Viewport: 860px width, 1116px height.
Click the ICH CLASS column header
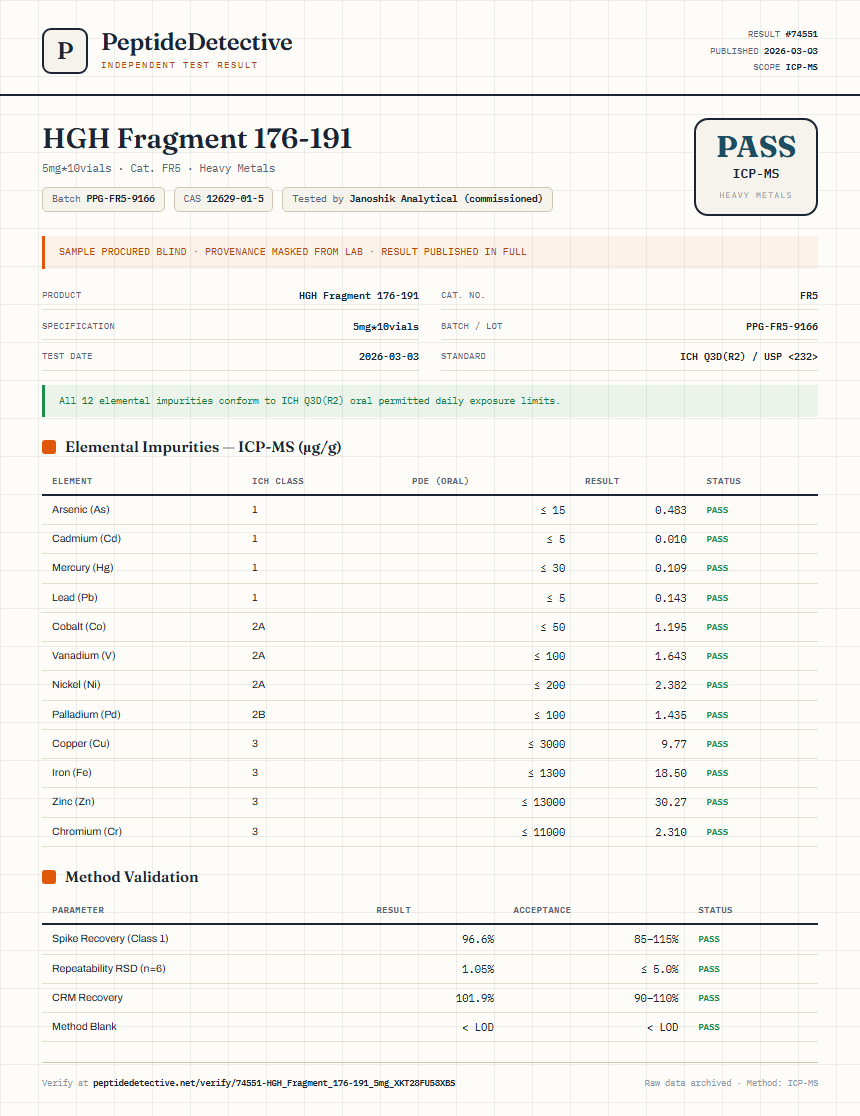(278, 481)
